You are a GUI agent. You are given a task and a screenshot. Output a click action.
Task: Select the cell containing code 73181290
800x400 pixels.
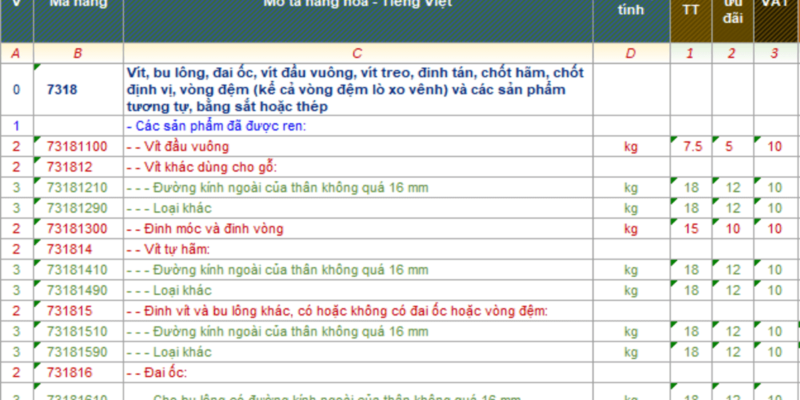[x=77, y=208]
